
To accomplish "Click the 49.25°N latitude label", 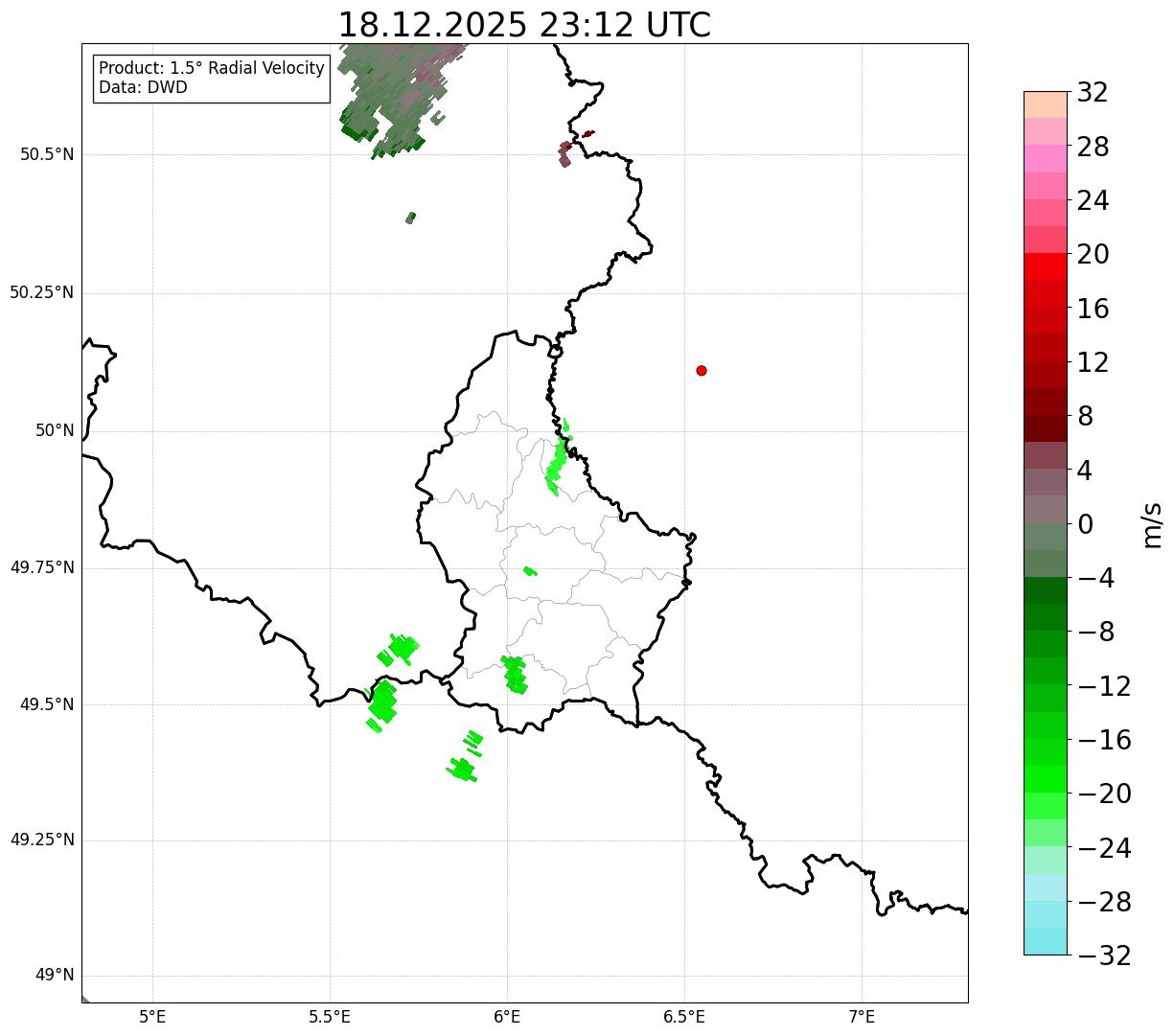I will tap(41, 840).
